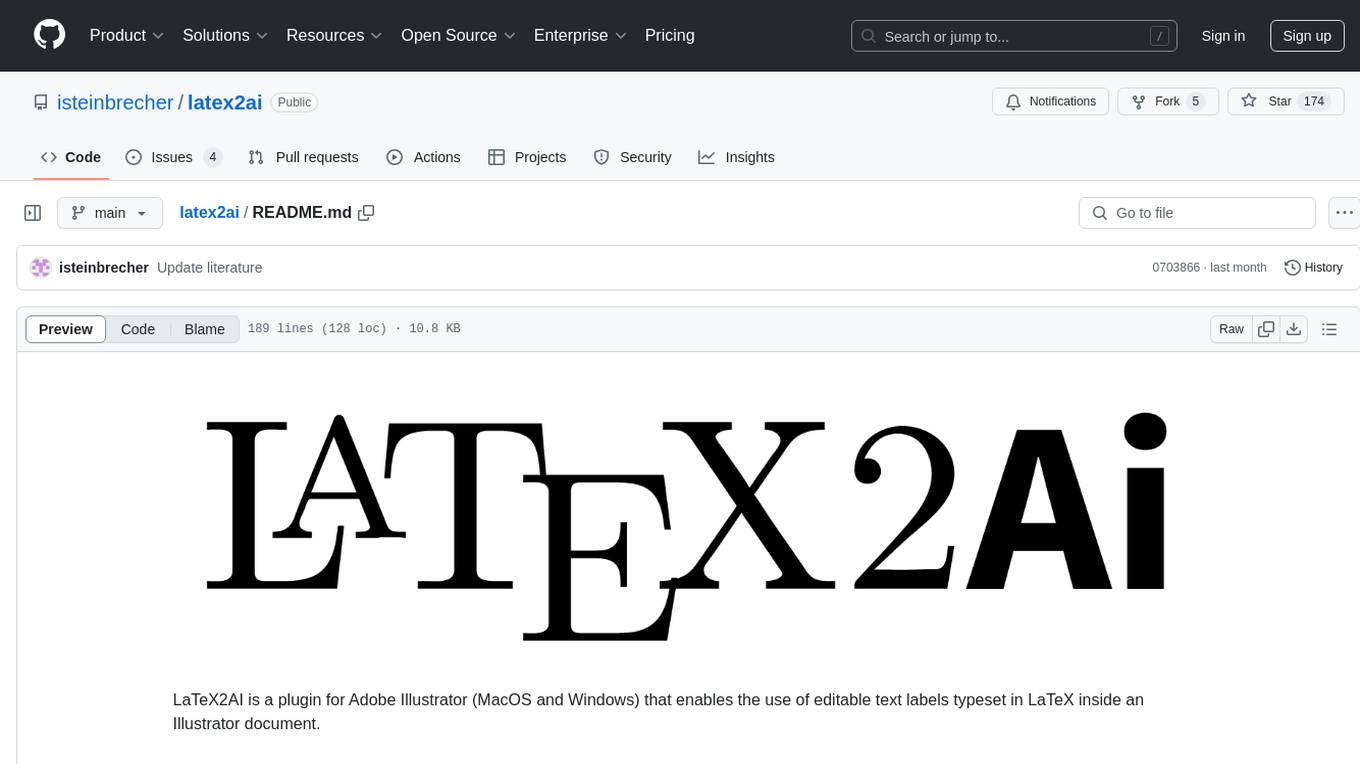Screen dimensions: 1360x764
Task: Star the repository
Action: coord(1285,101)
